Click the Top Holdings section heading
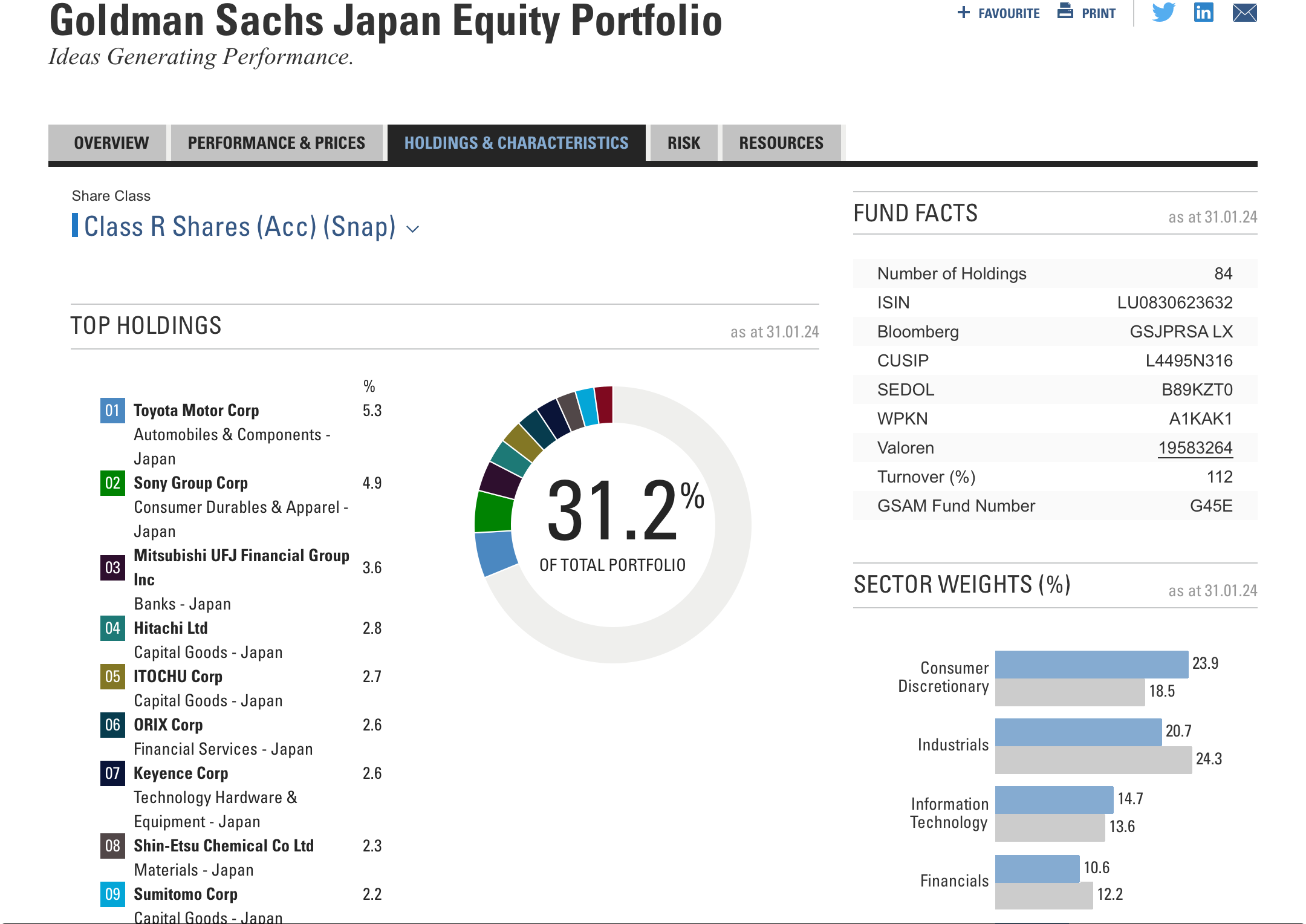This screenshot has width=1306, height=924. [x=146, y=326]
